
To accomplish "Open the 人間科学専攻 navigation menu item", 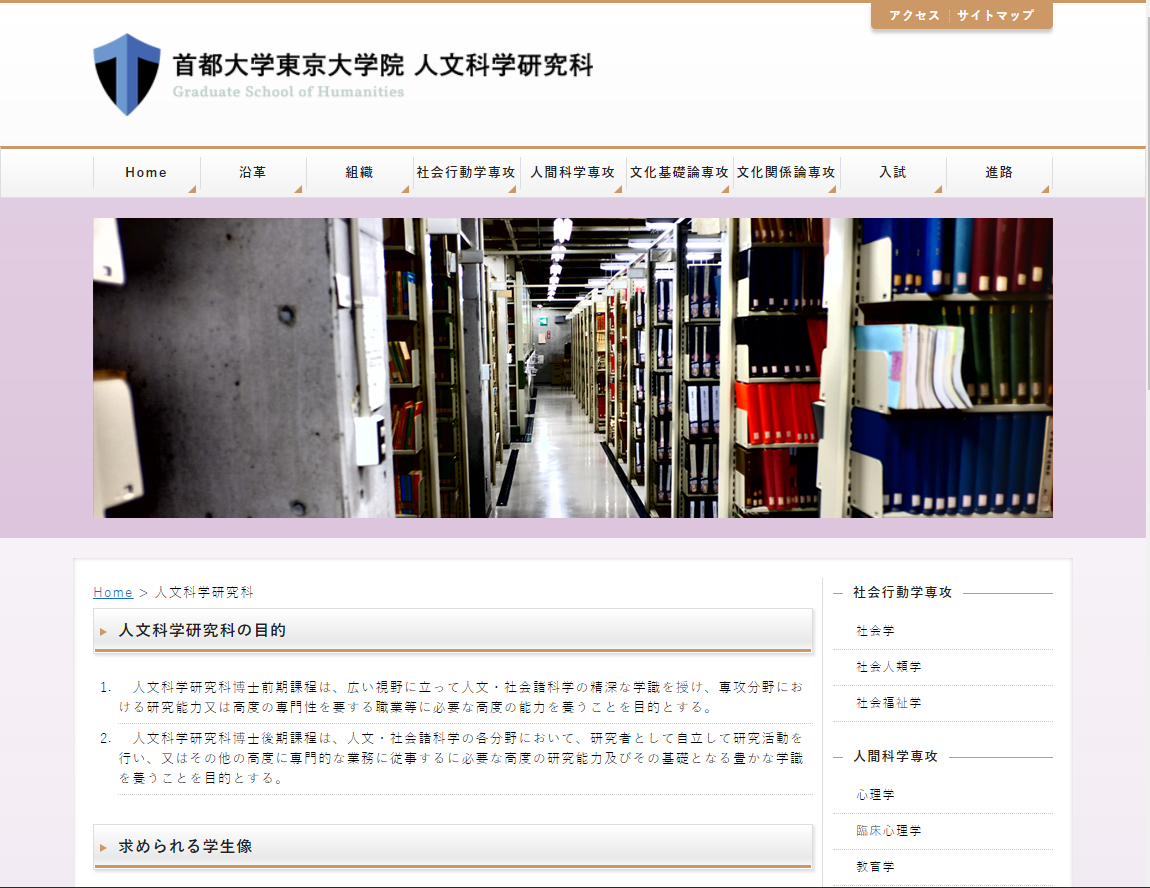I will click(573, 172).
